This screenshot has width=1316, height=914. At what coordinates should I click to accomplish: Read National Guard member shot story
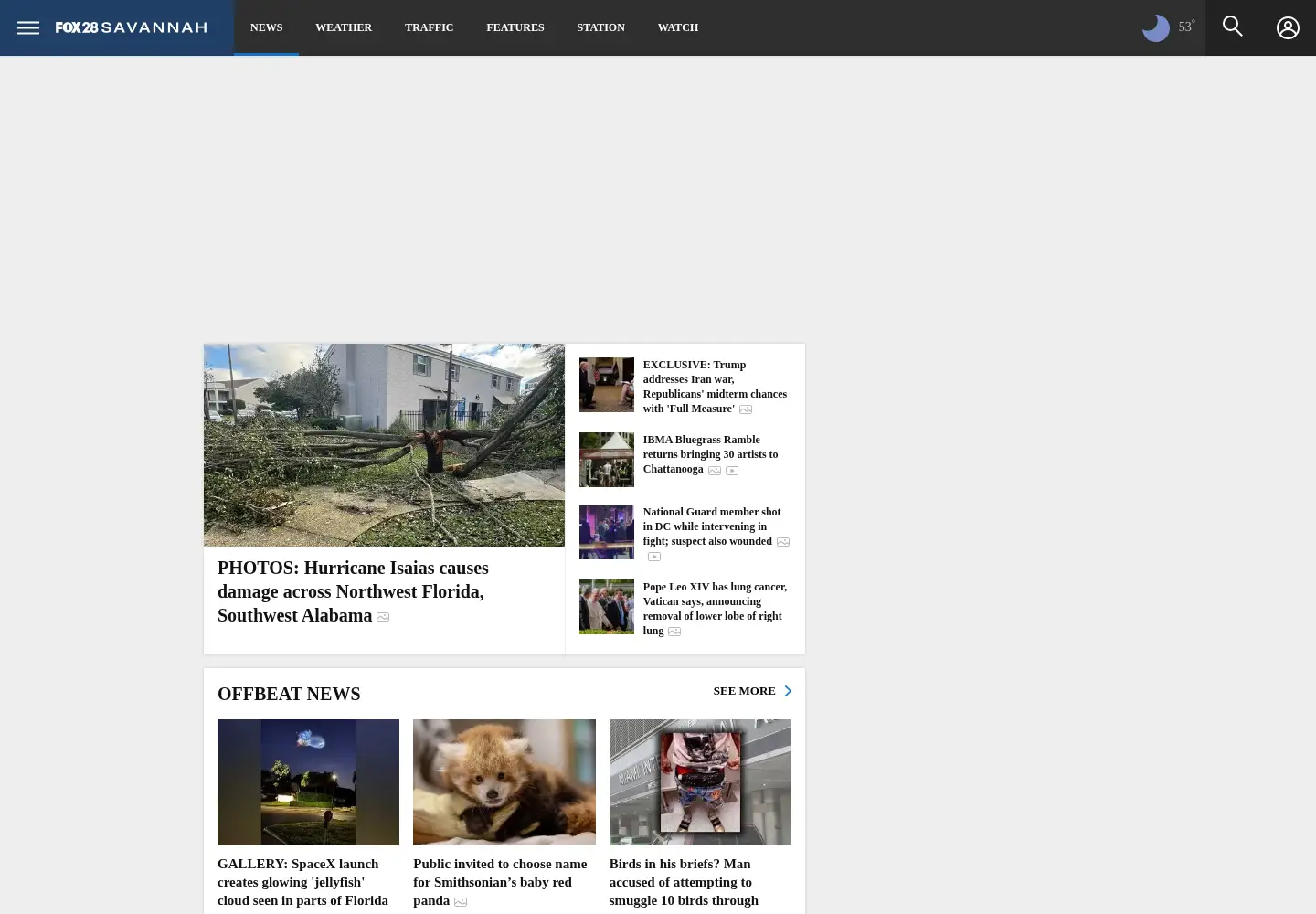click(x=712, y=526)
